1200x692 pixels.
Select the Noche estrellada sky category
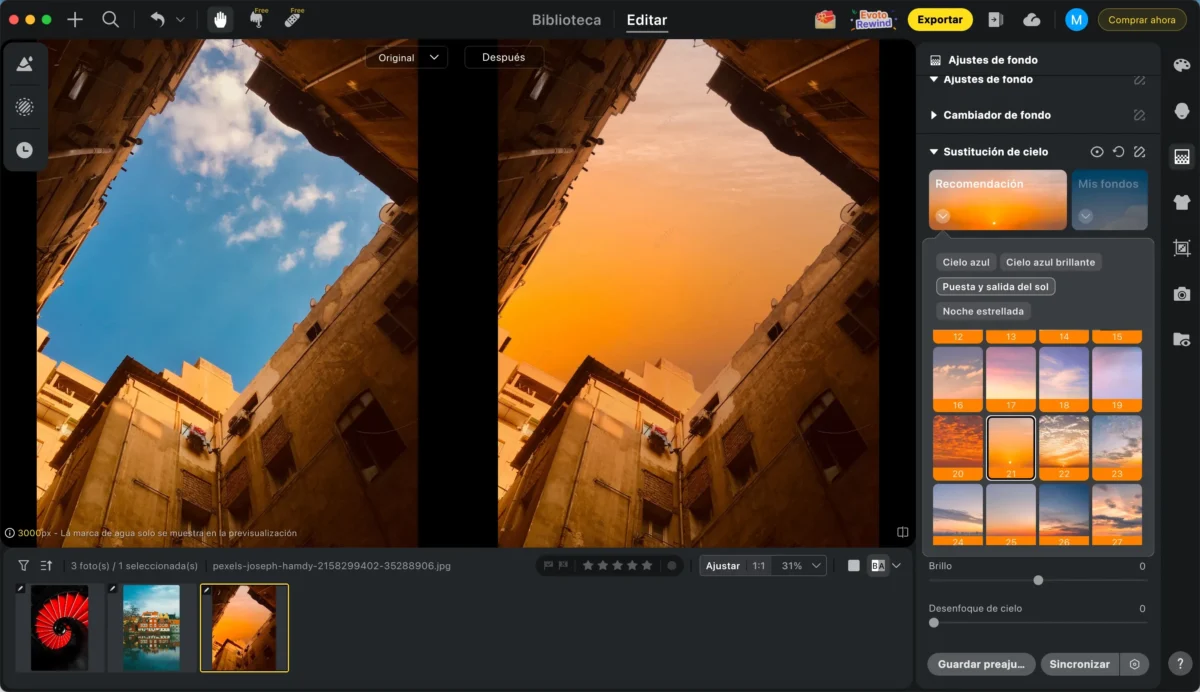(982, 311)
